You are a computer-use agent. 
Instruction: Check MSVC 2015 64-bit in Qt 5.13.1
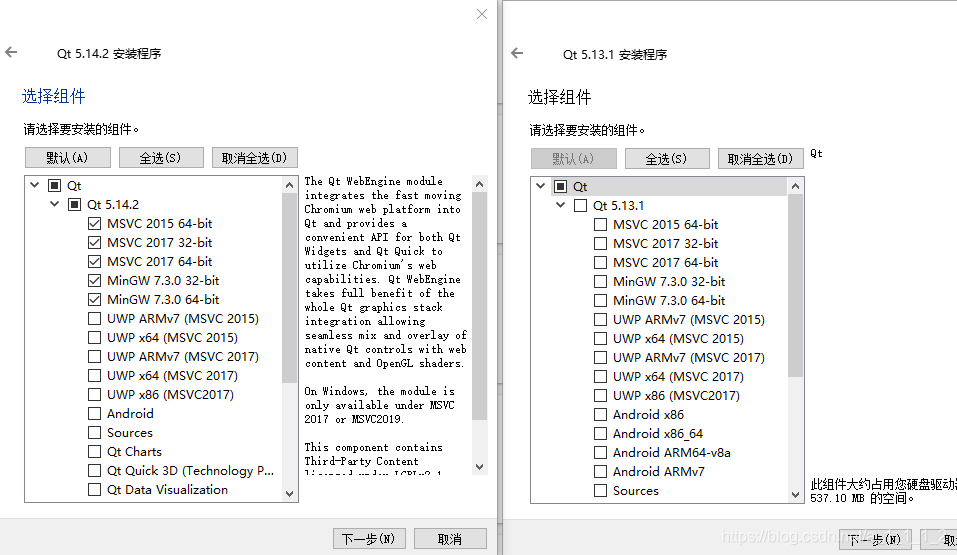point(600,225)
